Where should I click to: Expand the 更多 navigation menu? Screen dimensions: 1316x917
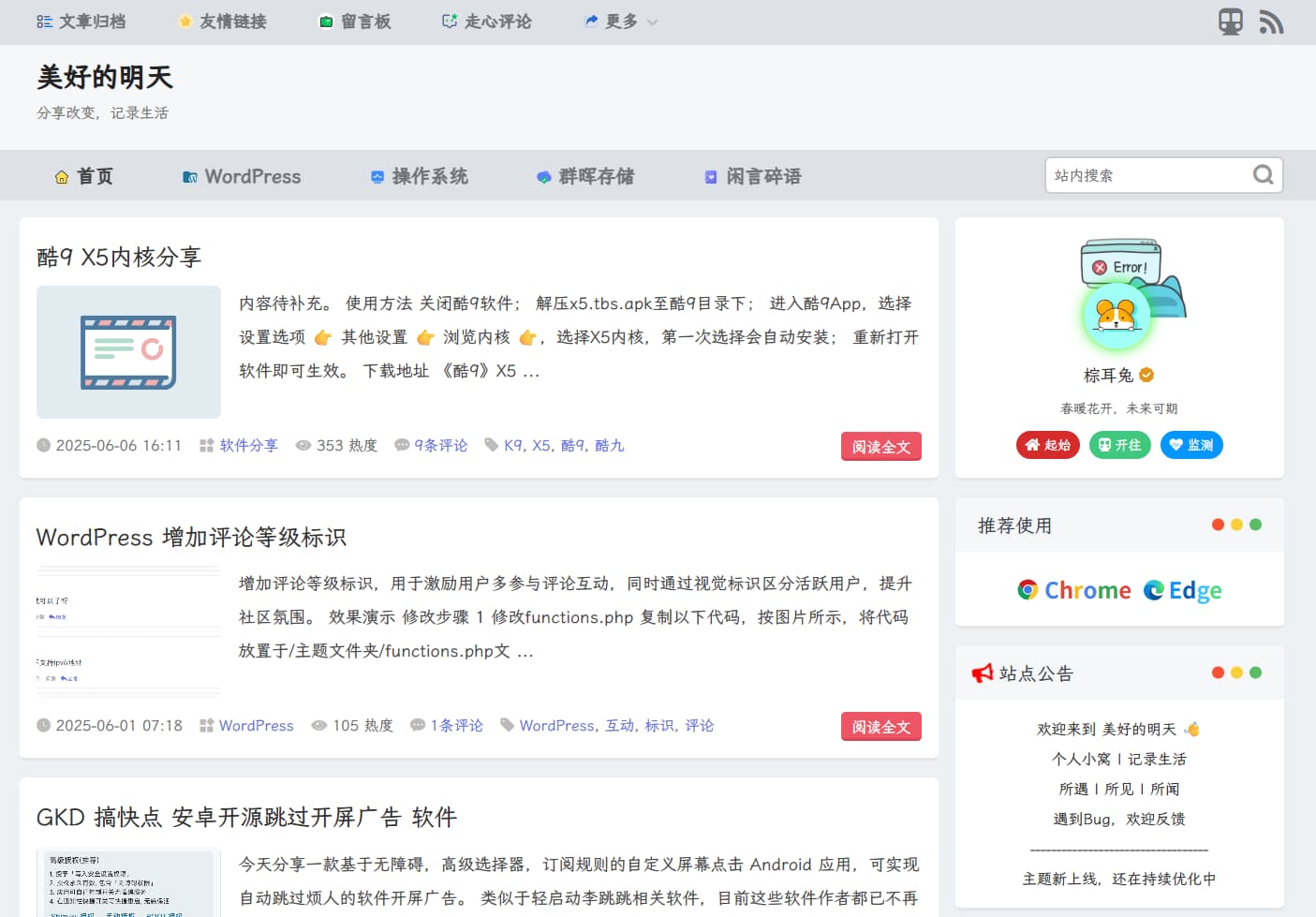click(620, 21)
